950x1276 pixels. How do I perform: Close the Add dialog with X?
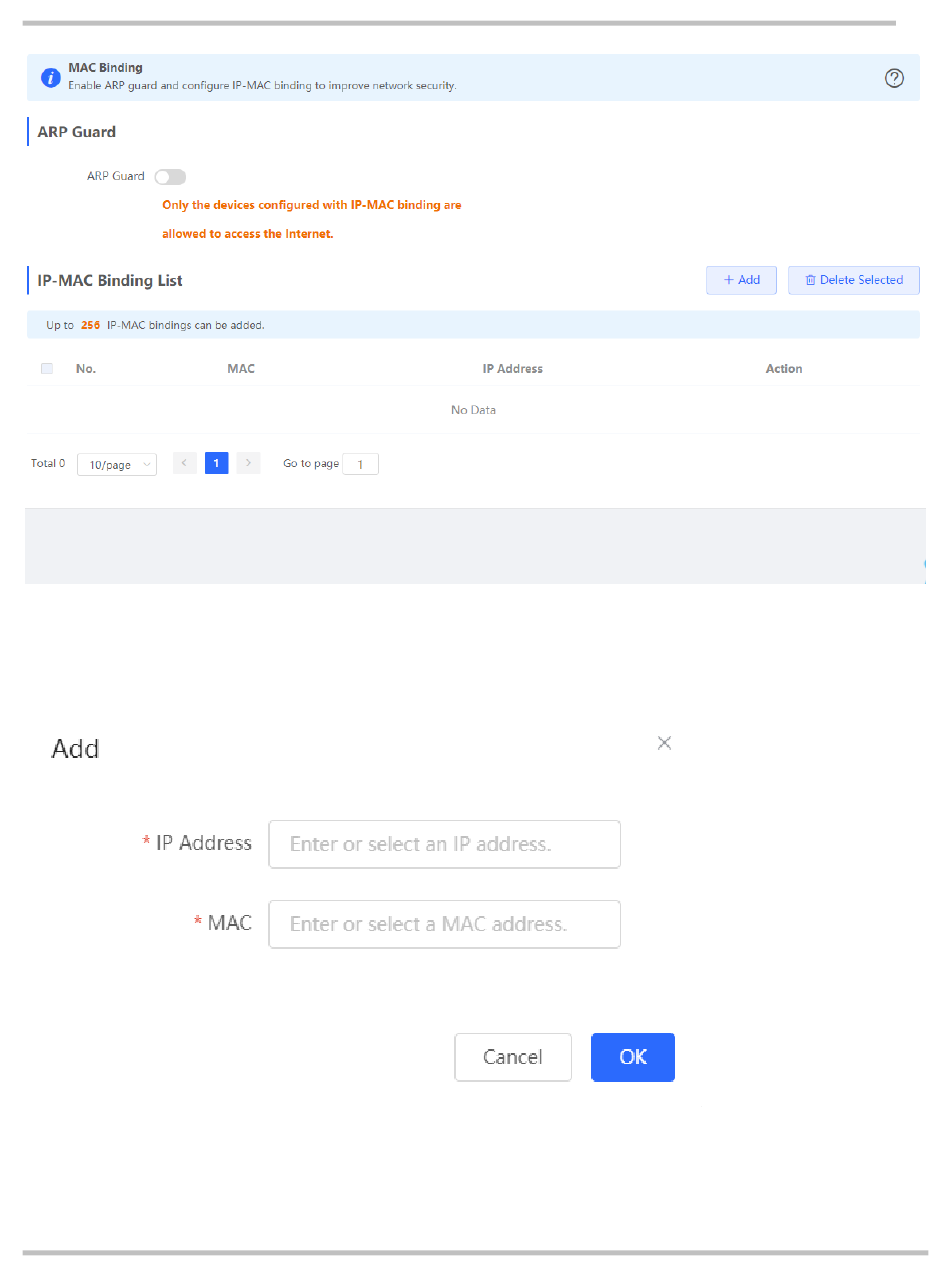pyautogui.click(x=664, y=743)
